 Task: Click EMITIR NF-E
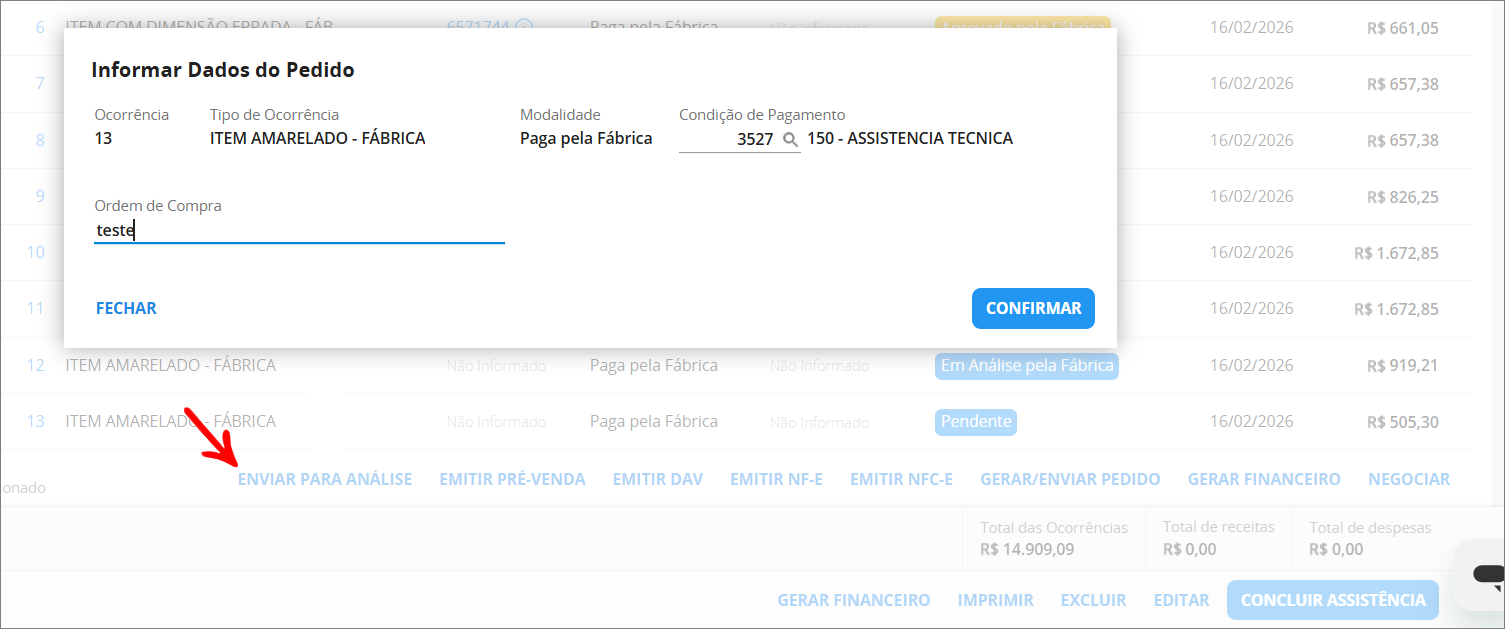(776, 478)
